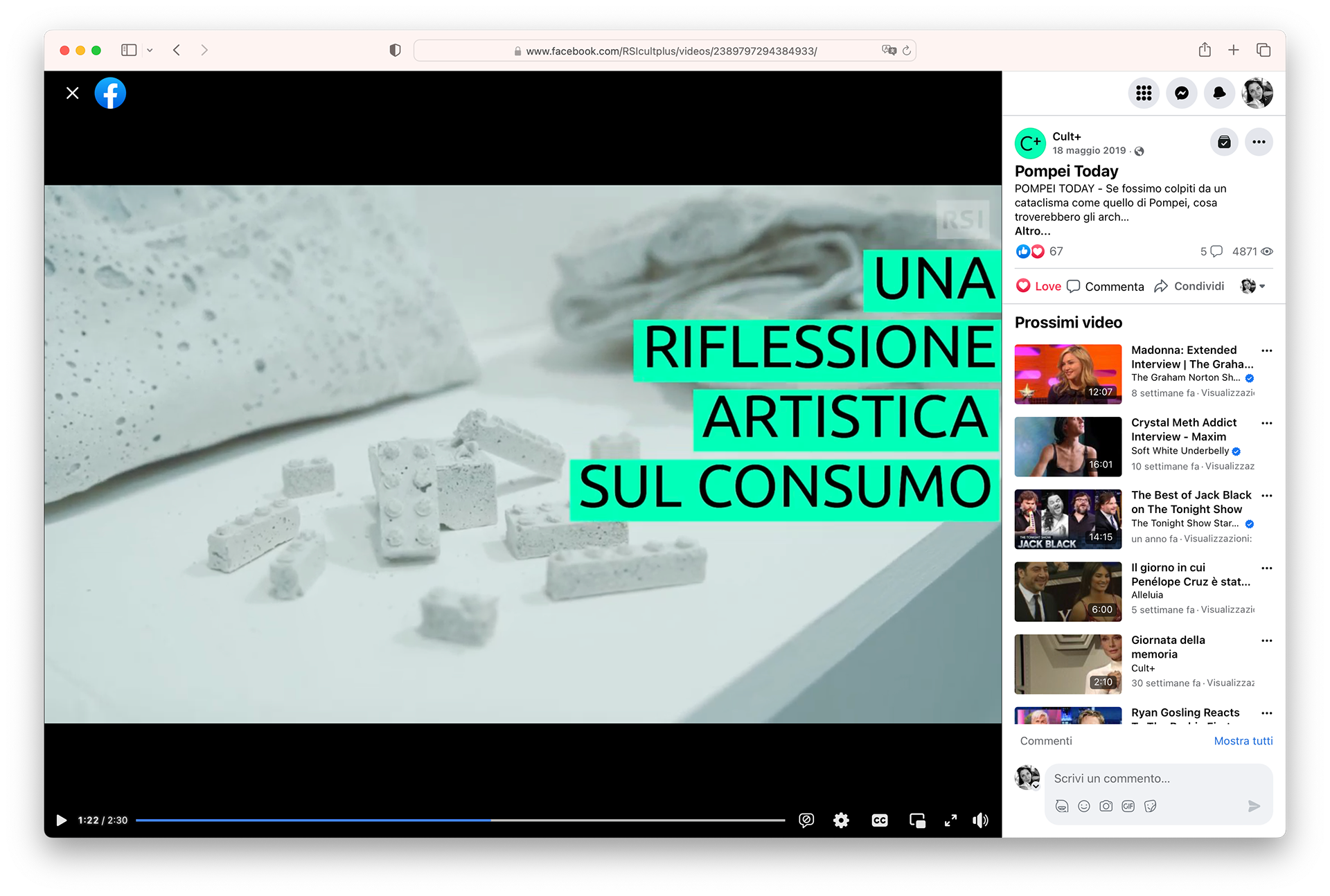Open new Safari tab
Screen dimensions: 1330x896
(1234, 50)
